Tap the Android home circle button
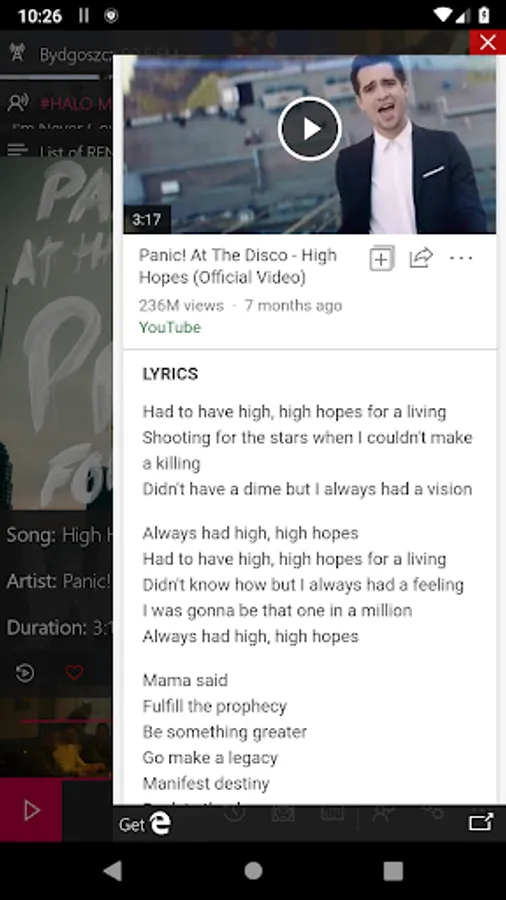 (x=253, y=871)
